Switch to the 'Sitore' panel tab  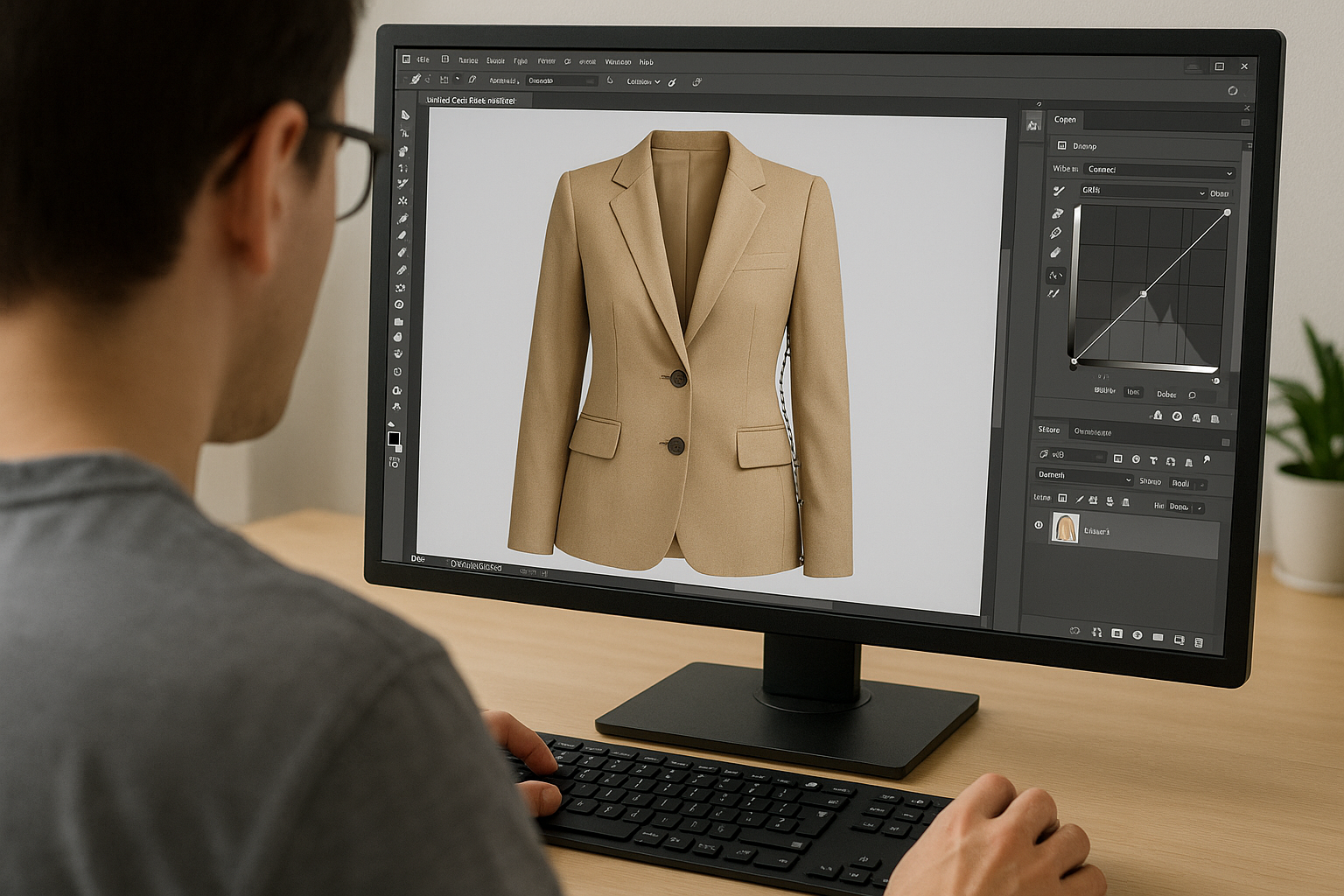[1048, 430]
